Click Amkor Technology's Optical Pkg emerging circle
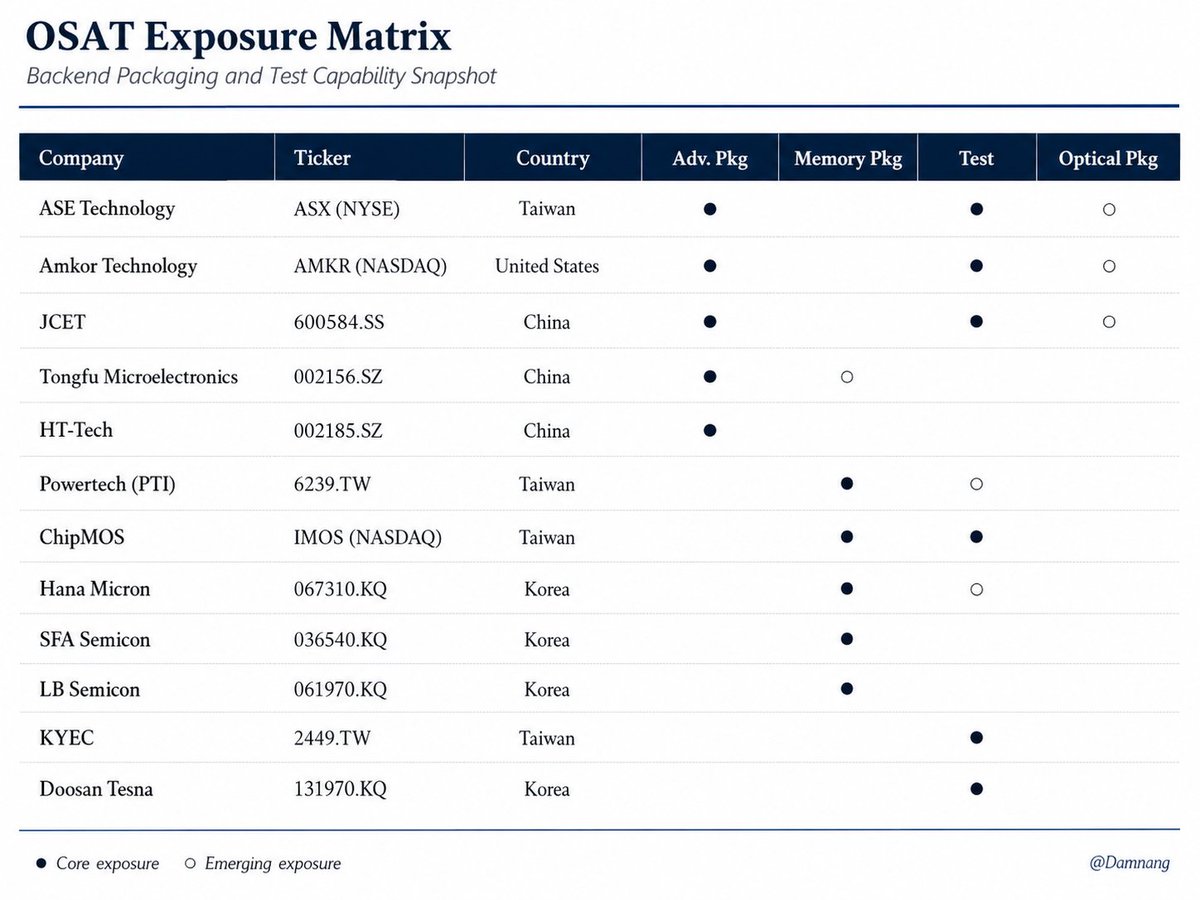The image size is (1200, 900). tap(1108, 267)
